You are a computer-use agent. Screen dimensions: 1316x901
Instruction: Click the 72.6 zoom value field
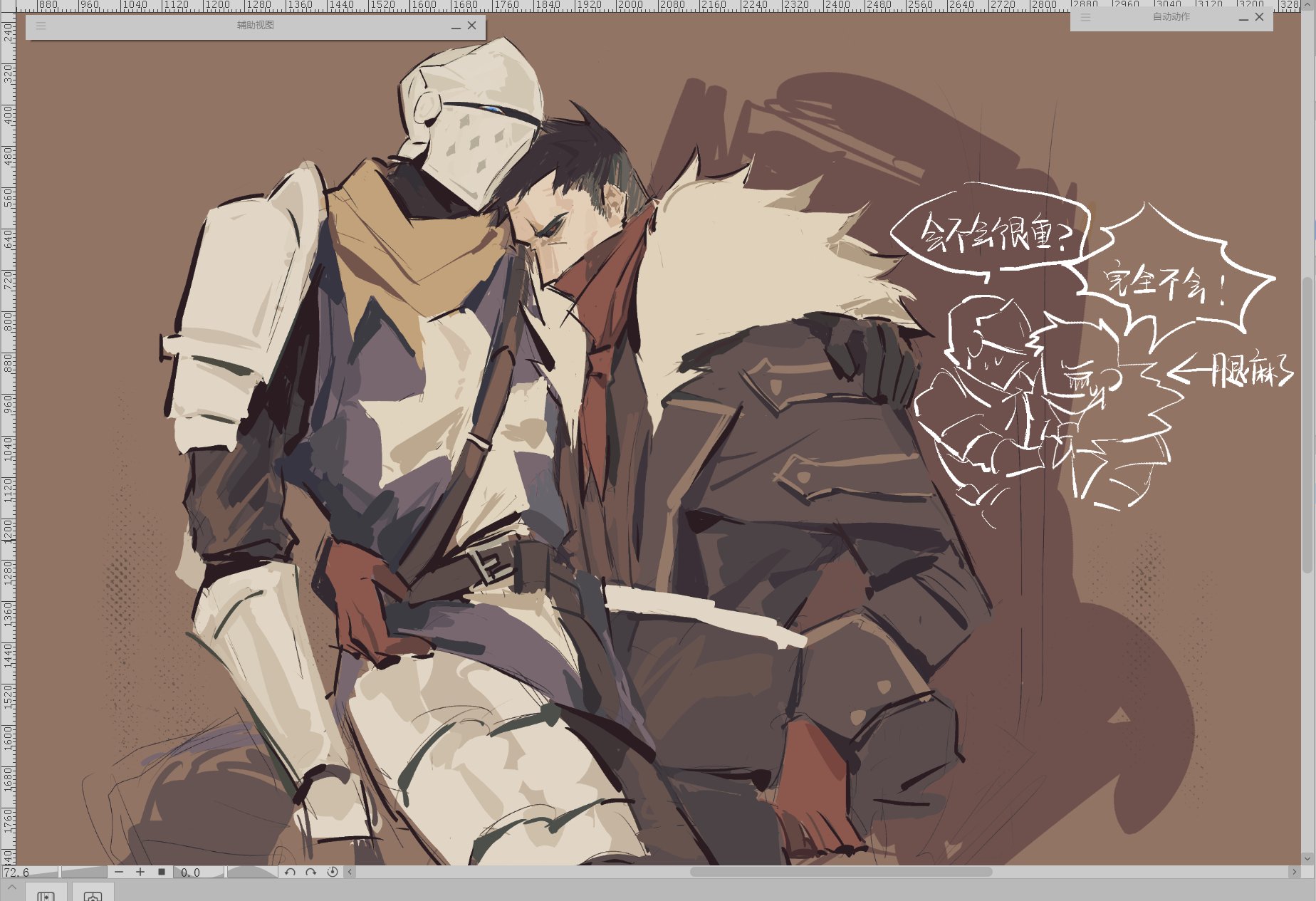point(29,872)
